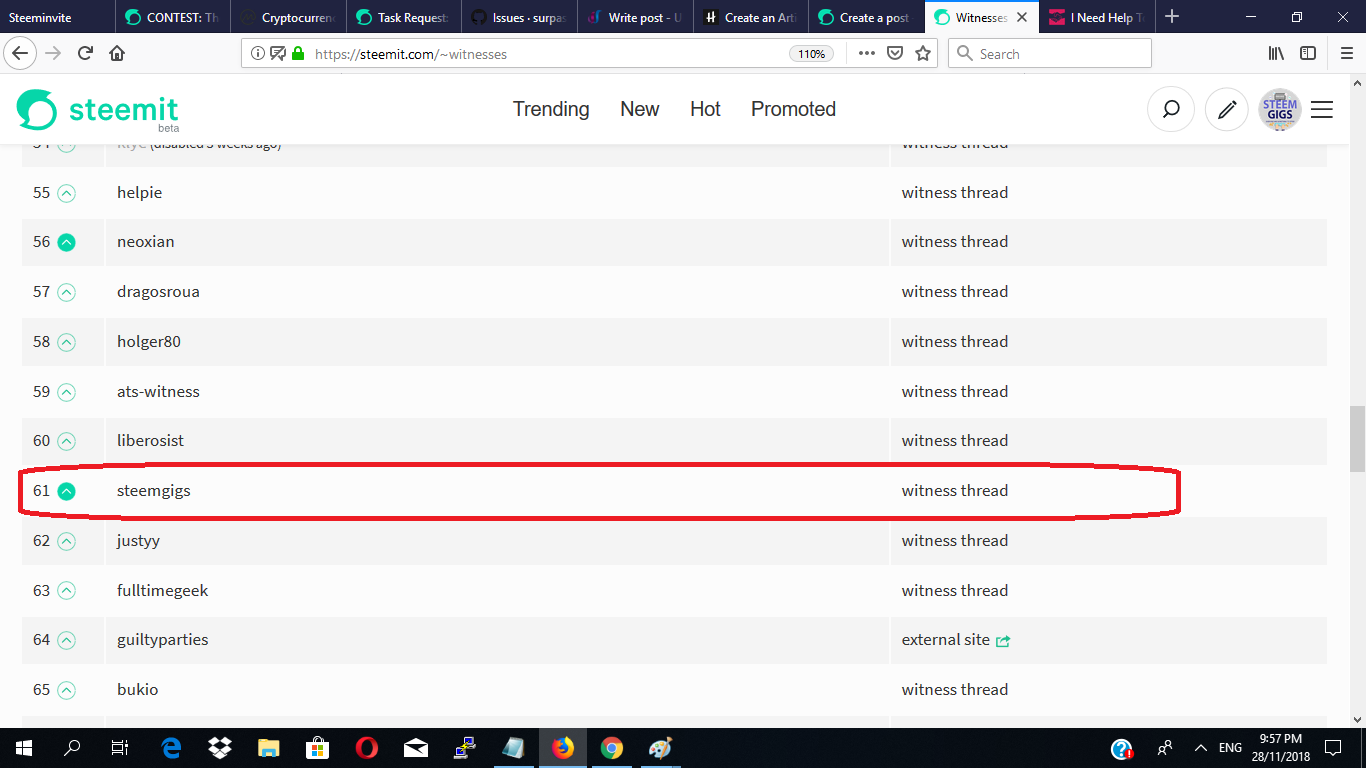Screen dimensions: 1366x768
Task: Toggle the vote arrow for steemgigs
Action: coord(66,491)
